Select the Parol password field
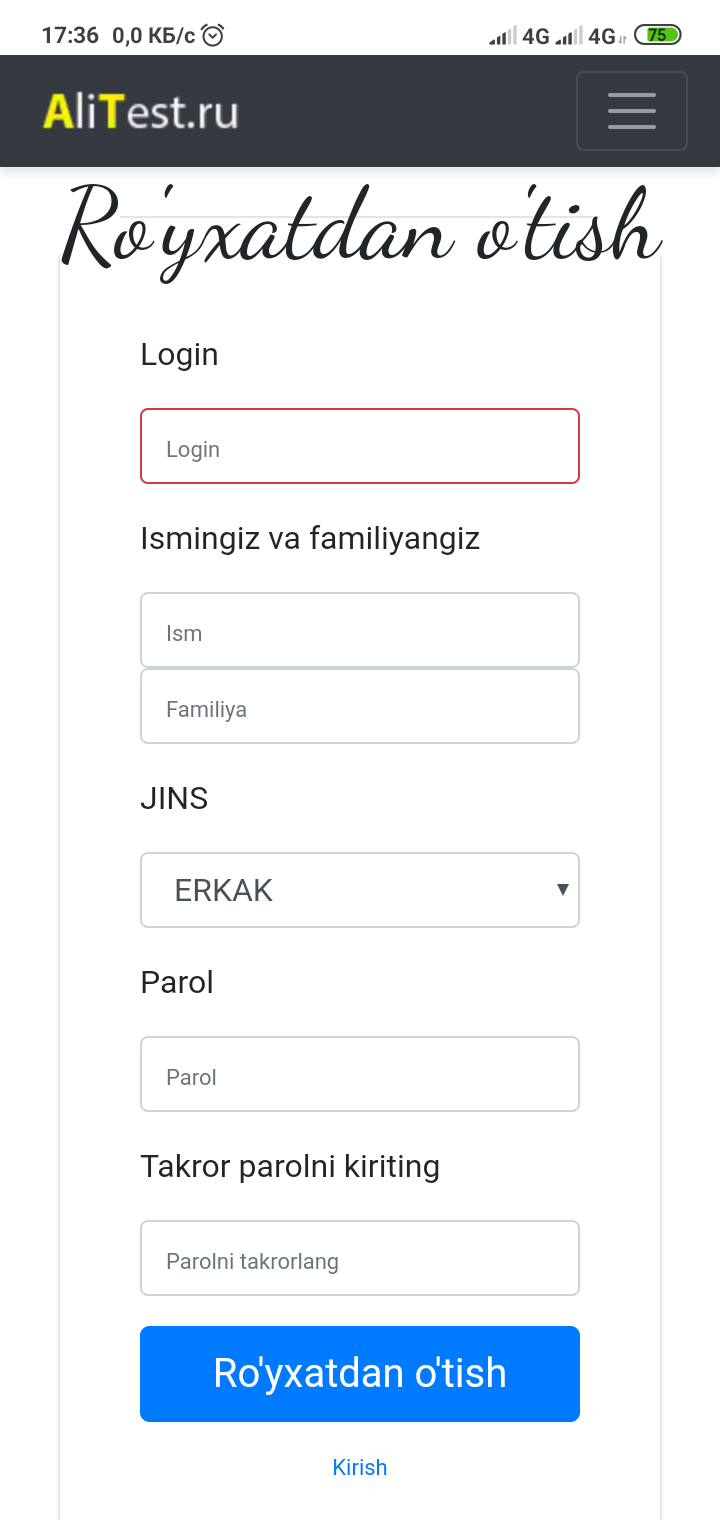The width and height of the screenshot is (720, 1520). (x=360, y=1074)
